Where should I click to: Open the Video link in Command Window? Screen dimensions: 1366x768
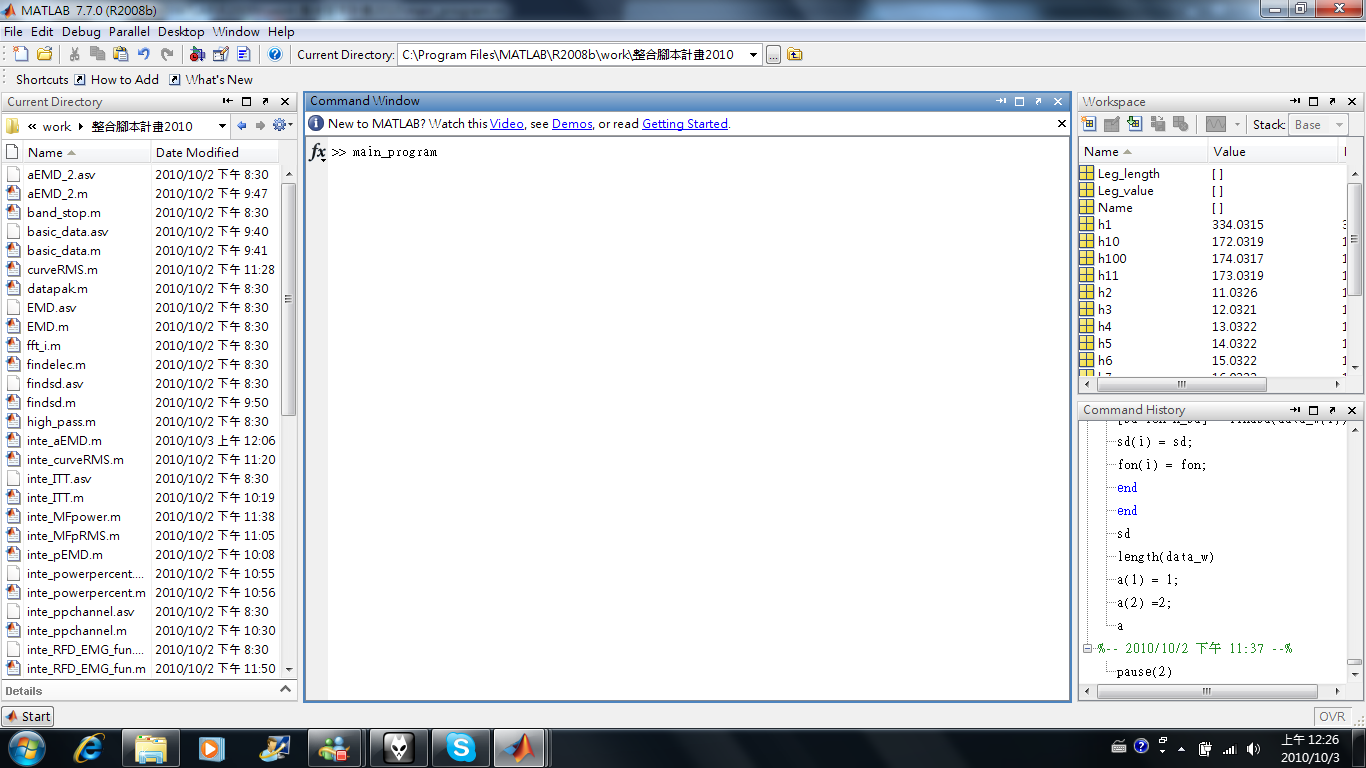click(507, 124)
